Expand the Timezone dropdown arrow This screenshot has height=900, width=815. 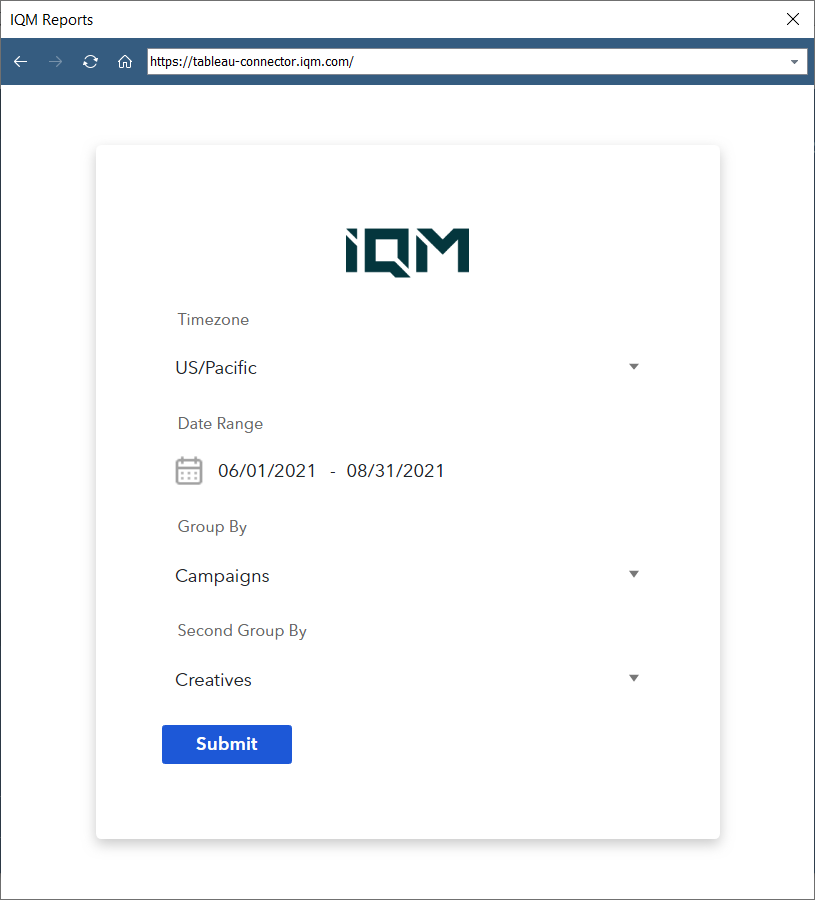coord(633,367)
